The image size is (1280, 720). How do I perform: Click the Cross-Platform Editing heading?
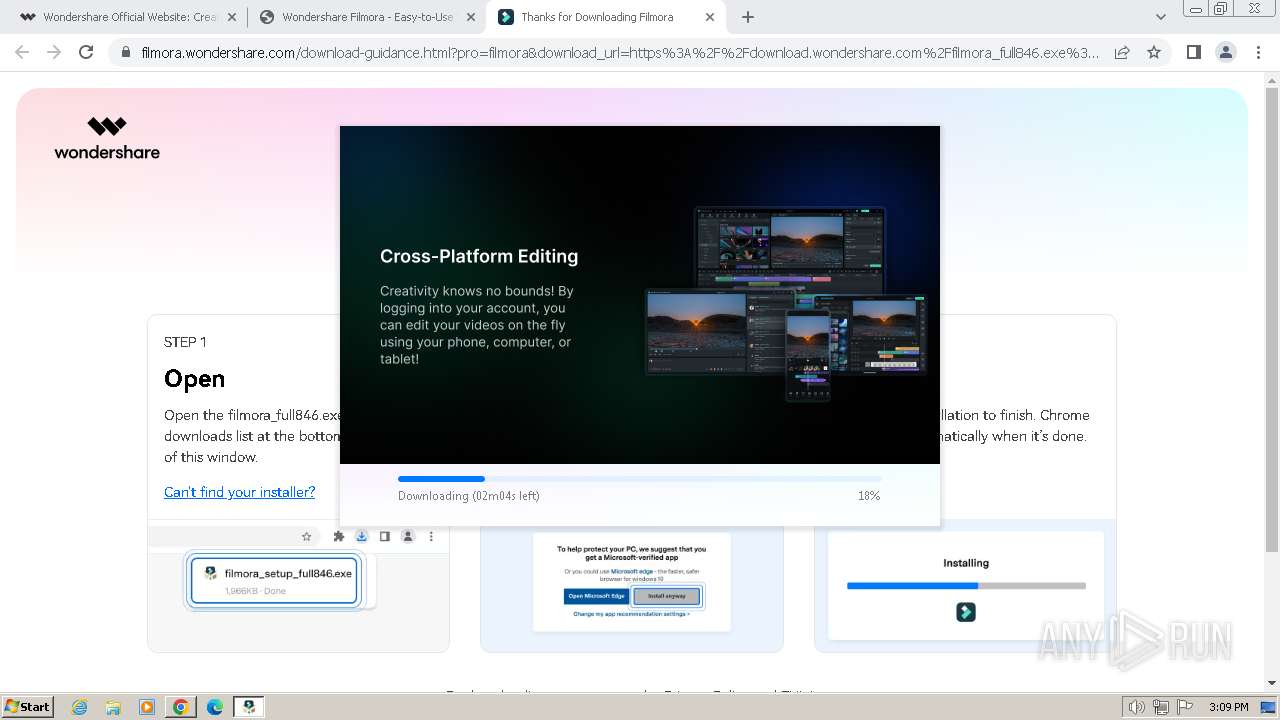click(479, 256)
